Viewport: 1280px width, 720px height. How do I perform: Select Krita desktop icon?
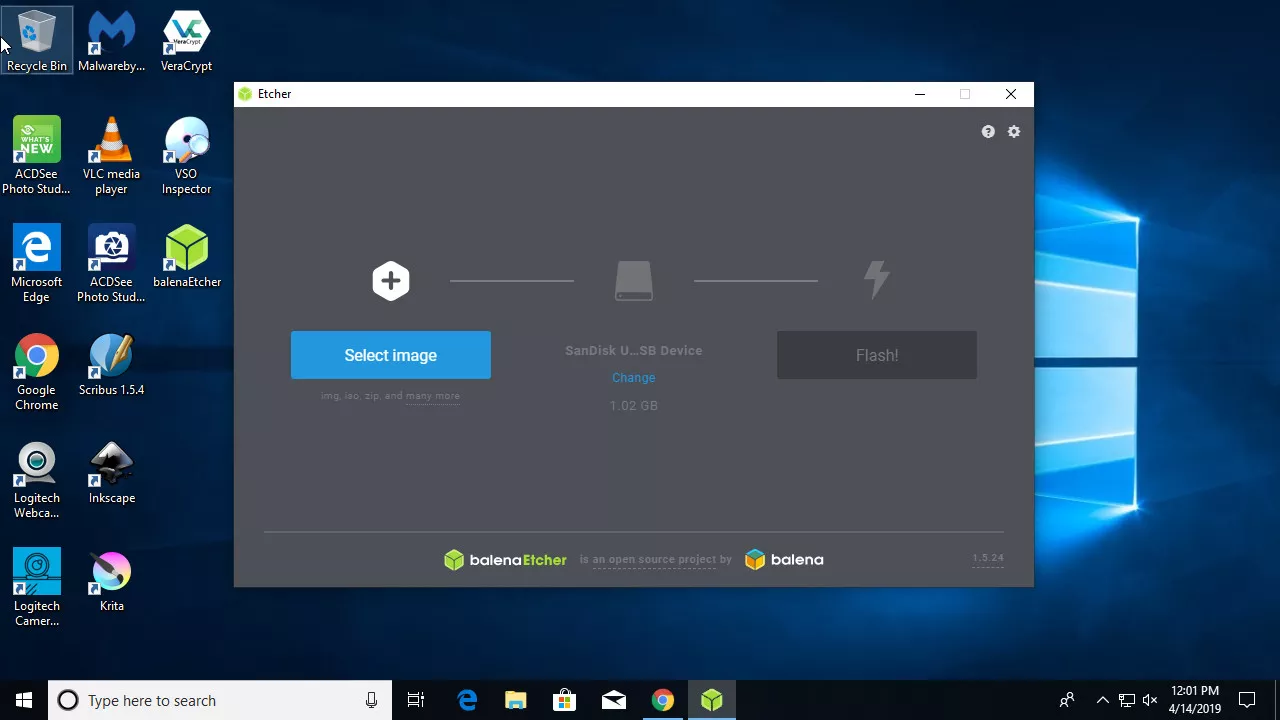click(112, 581)
